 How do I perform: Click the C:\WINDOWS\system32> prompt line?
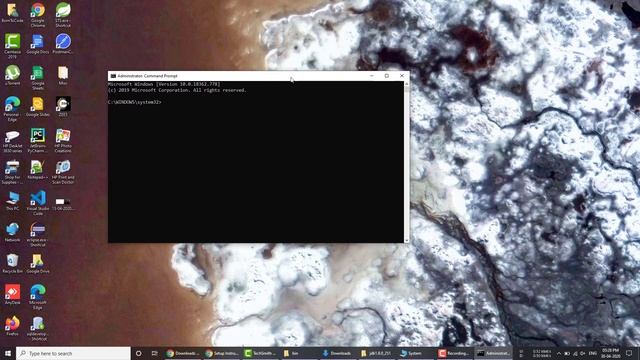point(135,102)
